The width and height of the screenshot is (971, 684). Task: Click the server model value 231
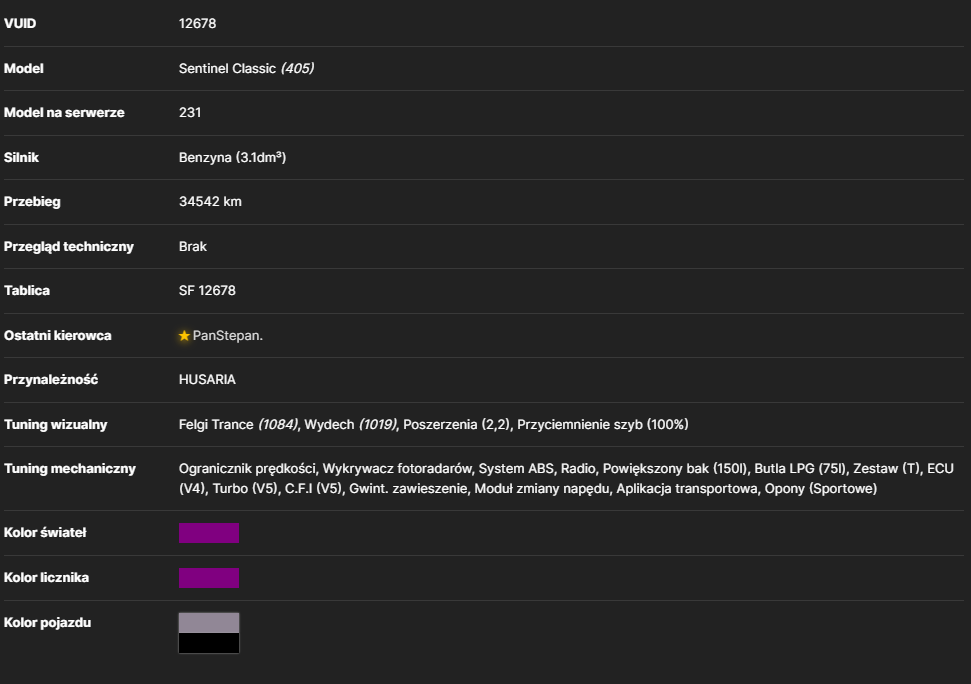[190, 113]
